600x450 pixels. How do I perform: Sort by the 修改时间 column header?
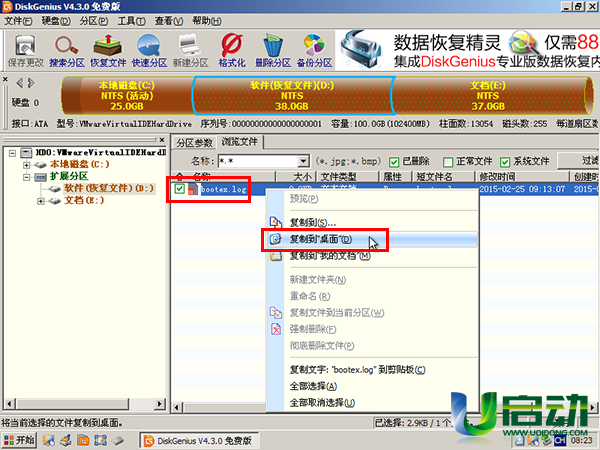point(522,176)
